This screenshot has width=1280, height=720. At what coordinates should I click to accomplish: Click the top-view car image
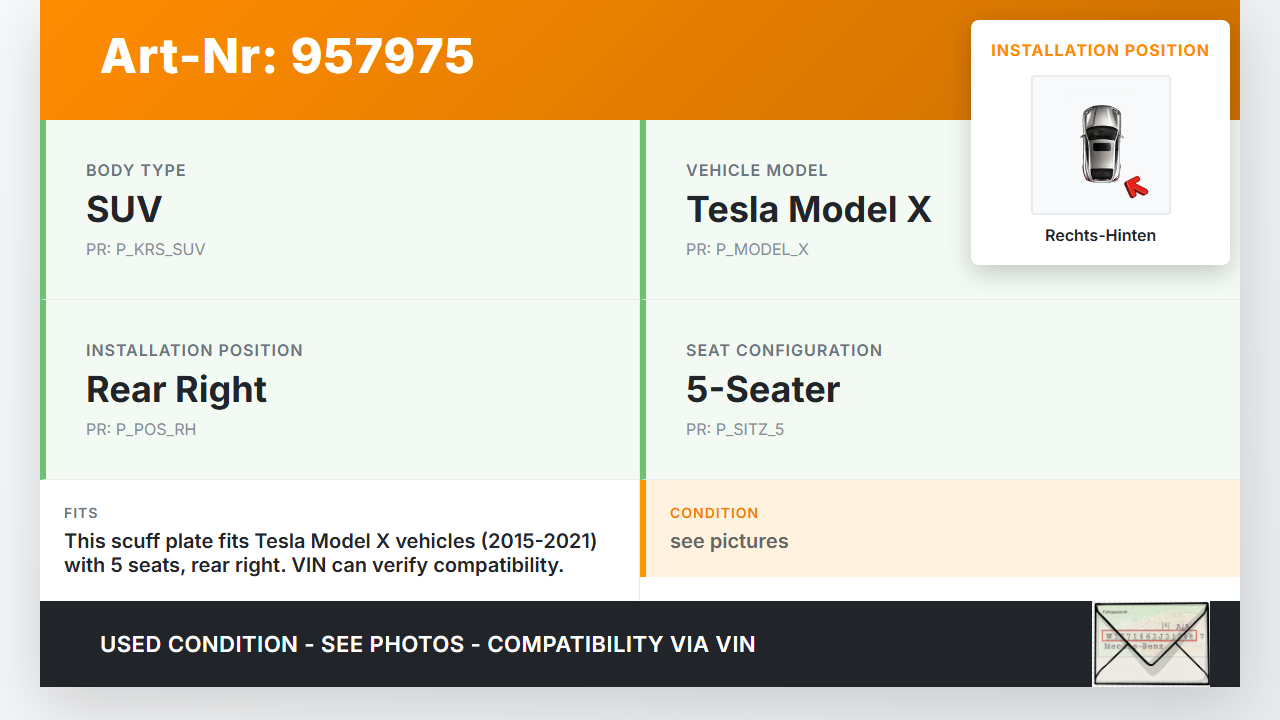point(1100,144)
